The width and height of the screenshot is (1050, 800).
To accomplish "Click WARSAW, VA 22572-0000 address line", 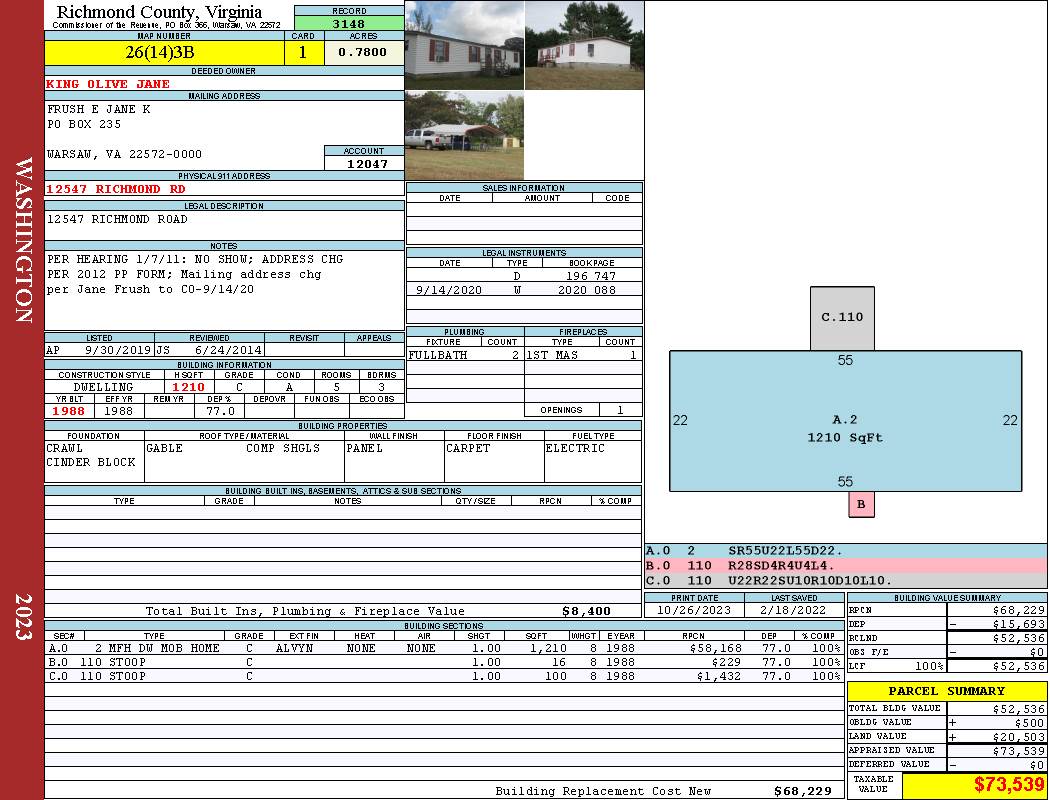I will pyautogui.click(x=124, y=154).
